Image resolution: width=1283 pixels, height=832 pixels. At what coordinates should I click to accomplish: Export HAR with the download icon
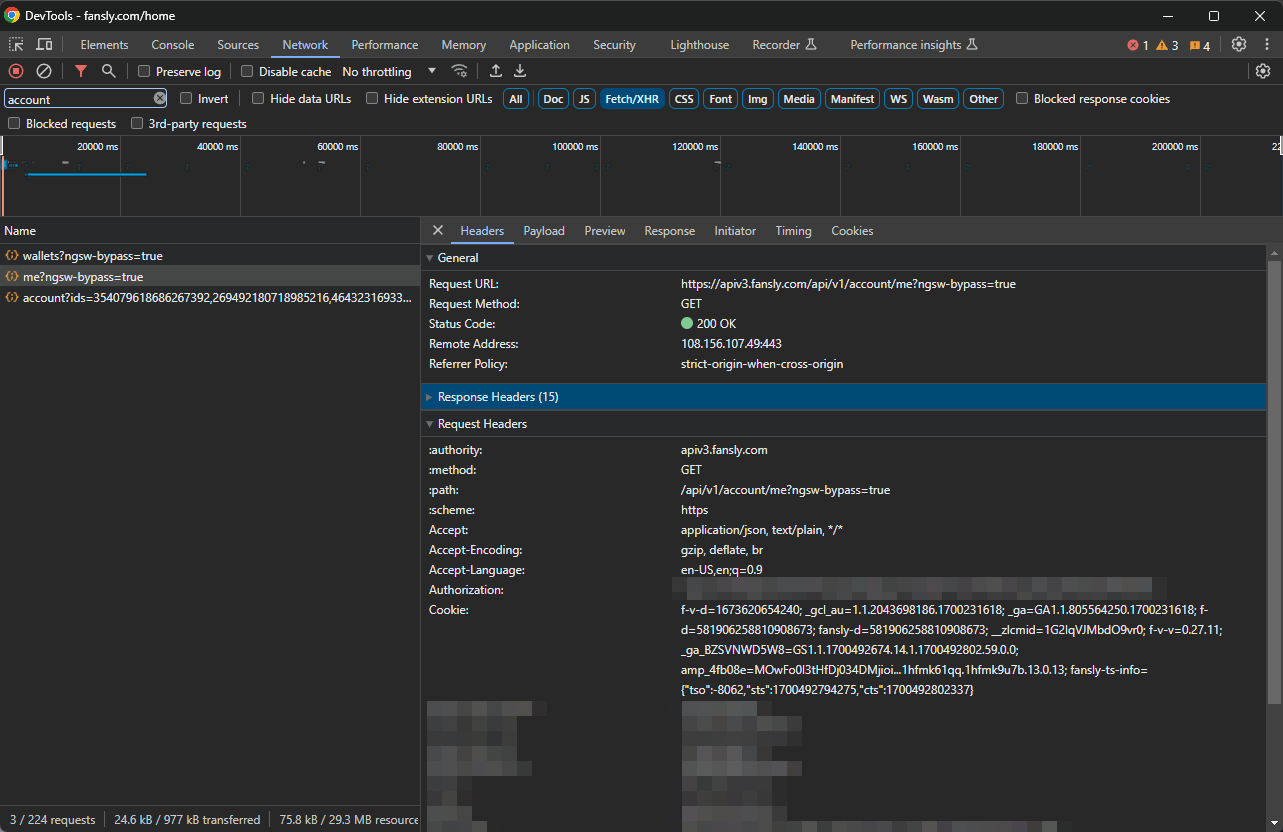point(520,71)
